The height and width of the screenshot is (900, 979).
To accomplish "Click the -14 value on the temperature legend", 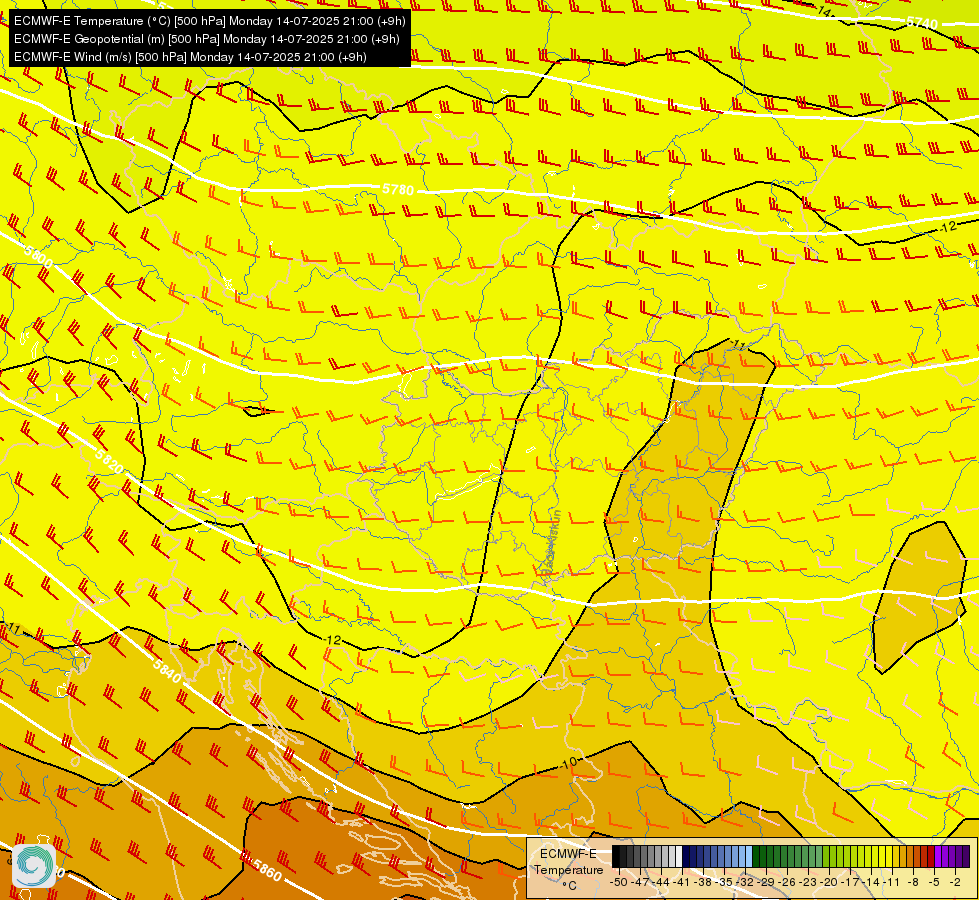I will pos(871,882).
